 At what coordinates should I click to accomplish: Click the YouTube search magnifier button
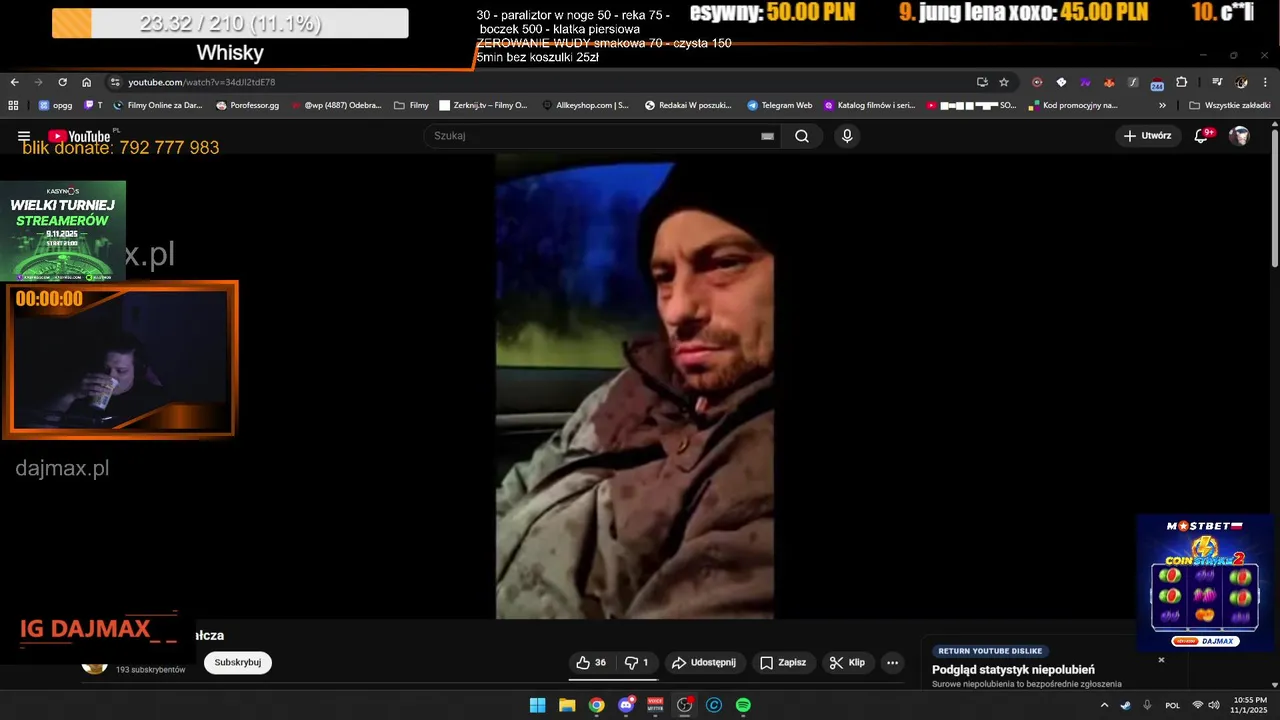click(801, 136)
